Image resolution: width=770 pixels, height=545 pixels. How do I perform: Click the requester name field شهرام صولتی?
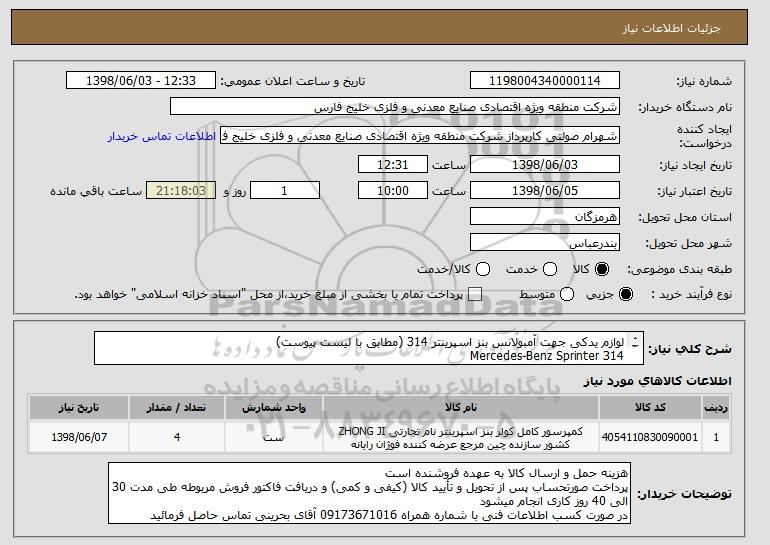tap(420, 136)
